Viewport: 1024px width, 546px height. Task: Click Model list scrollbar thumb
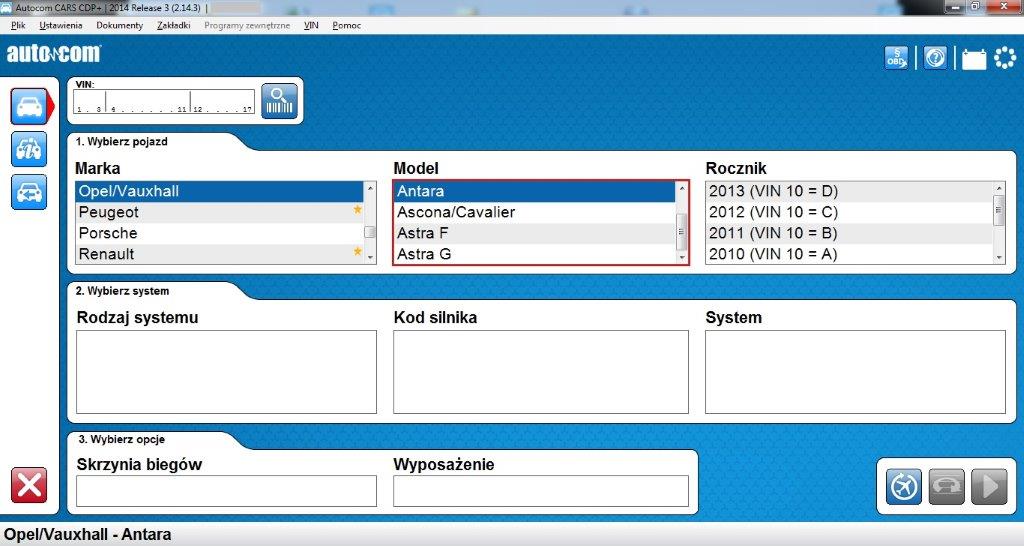point(682,232)
